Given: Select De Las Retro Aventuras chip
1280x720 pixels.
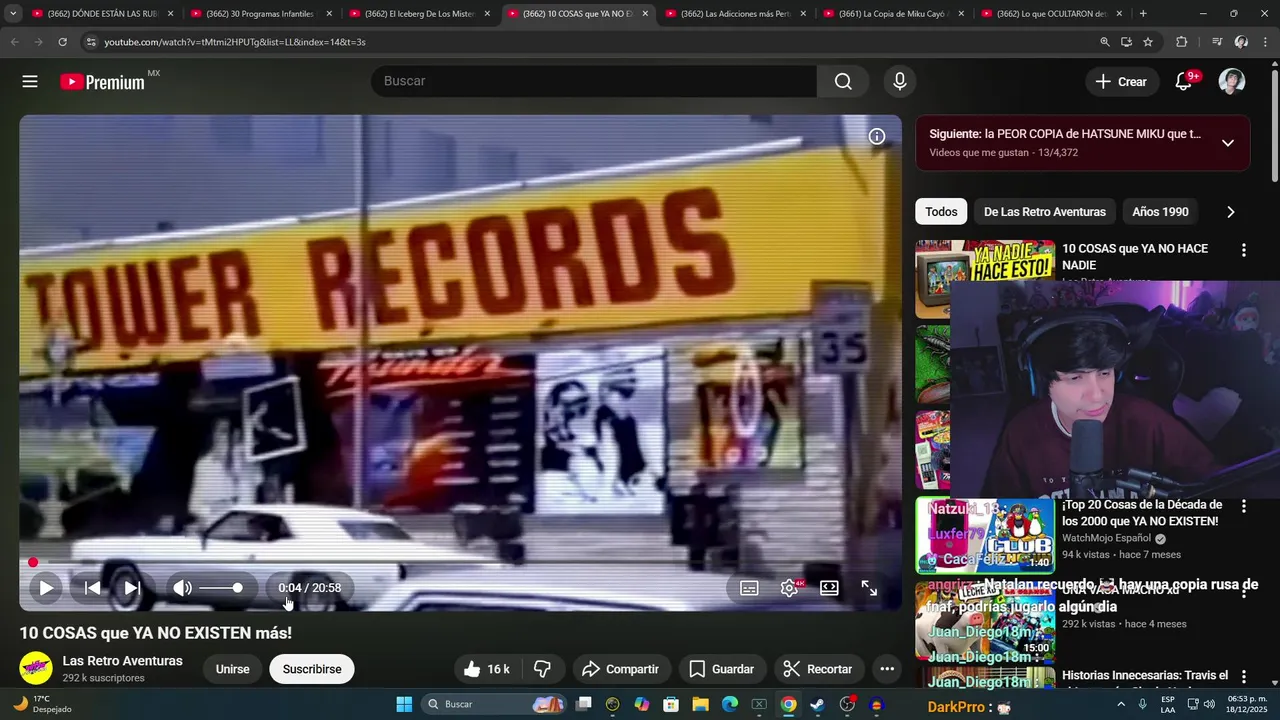Looking at the screenshot, I should click(1045, 212).
